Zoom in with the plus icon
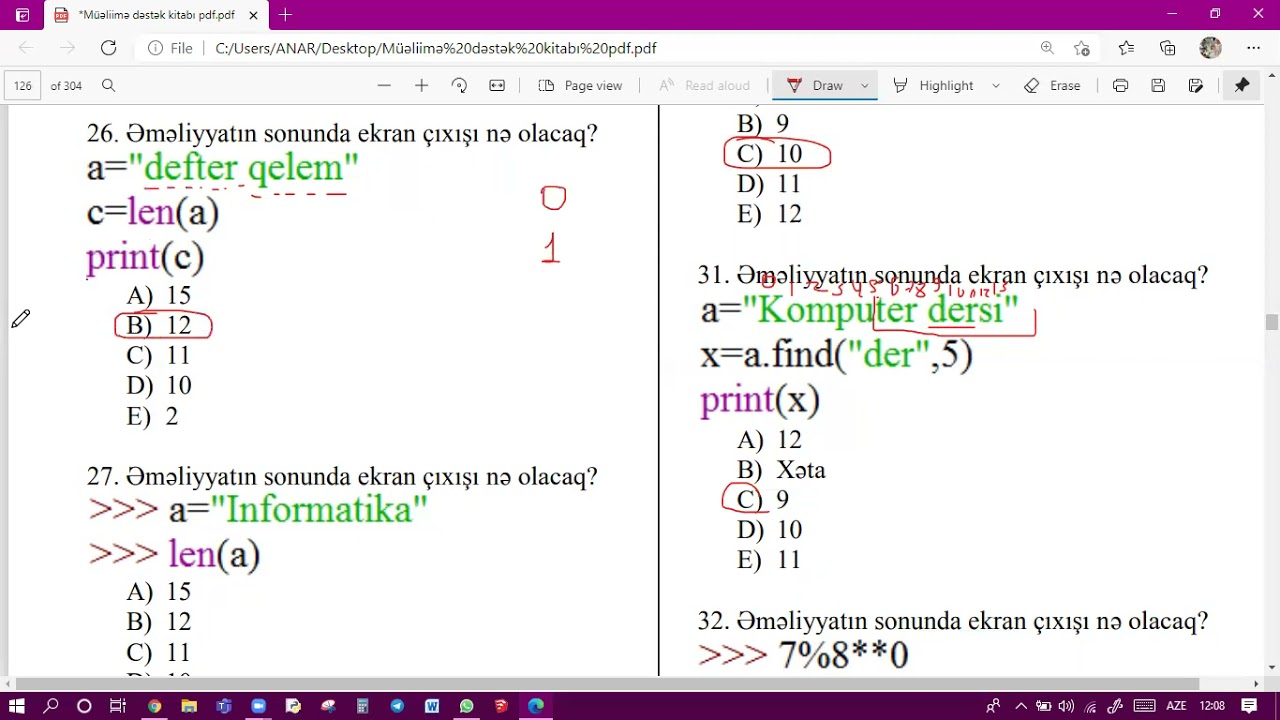 tap(421, 86)
